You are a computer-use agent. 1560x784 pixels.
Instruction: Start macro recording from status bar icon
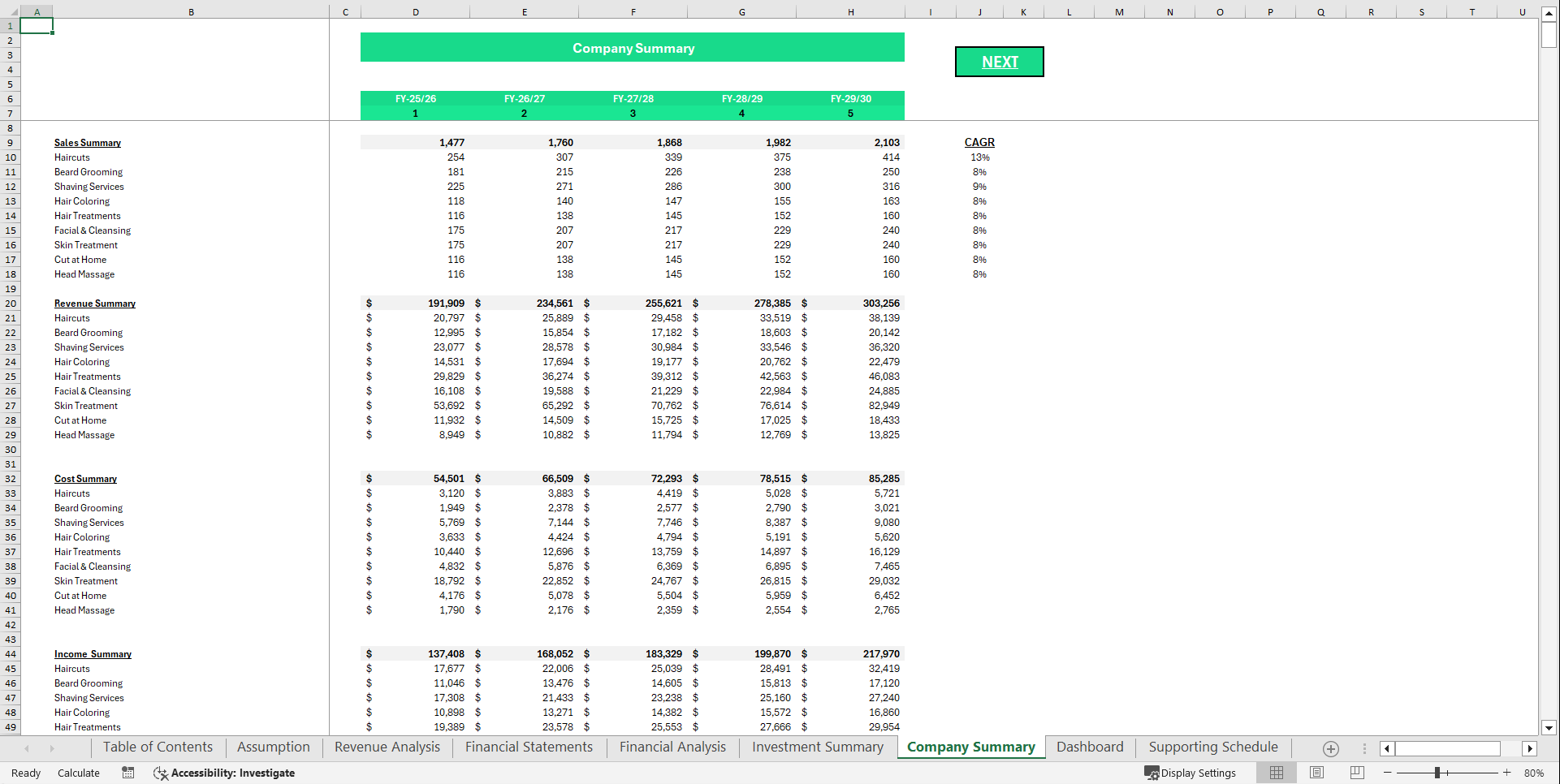point(127,773)
